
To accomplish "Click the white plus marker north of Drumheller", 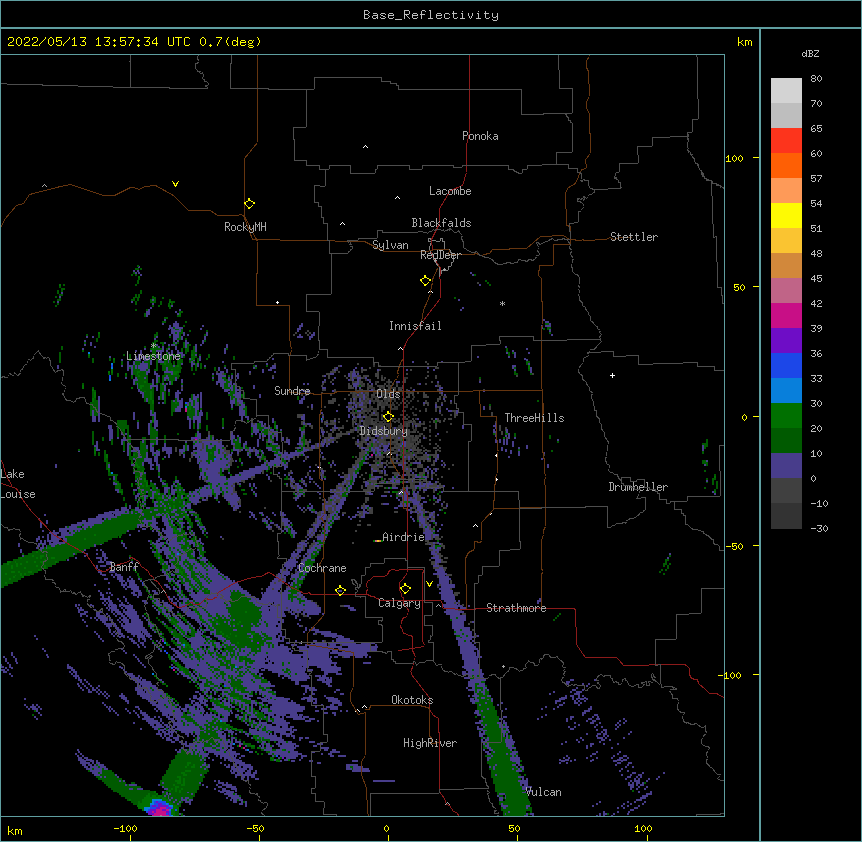I will 612,376.
